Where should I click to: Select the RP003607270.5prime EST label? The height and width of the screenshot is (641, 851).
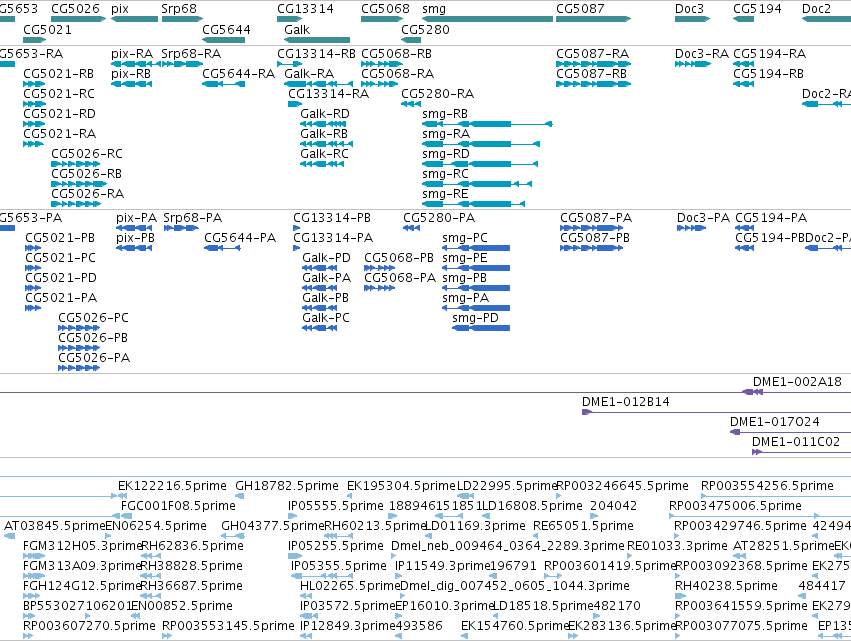pos(90,626)
